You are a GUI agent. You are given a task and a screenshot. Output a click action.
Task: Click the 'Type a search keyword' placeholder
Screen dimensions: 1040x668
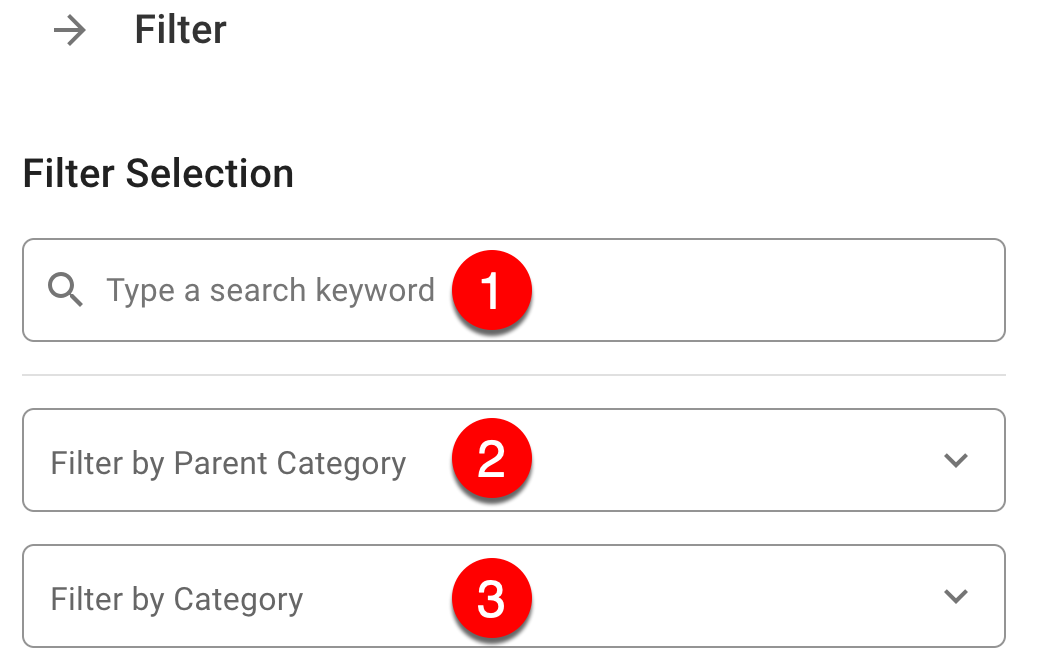tap(270, 291)
